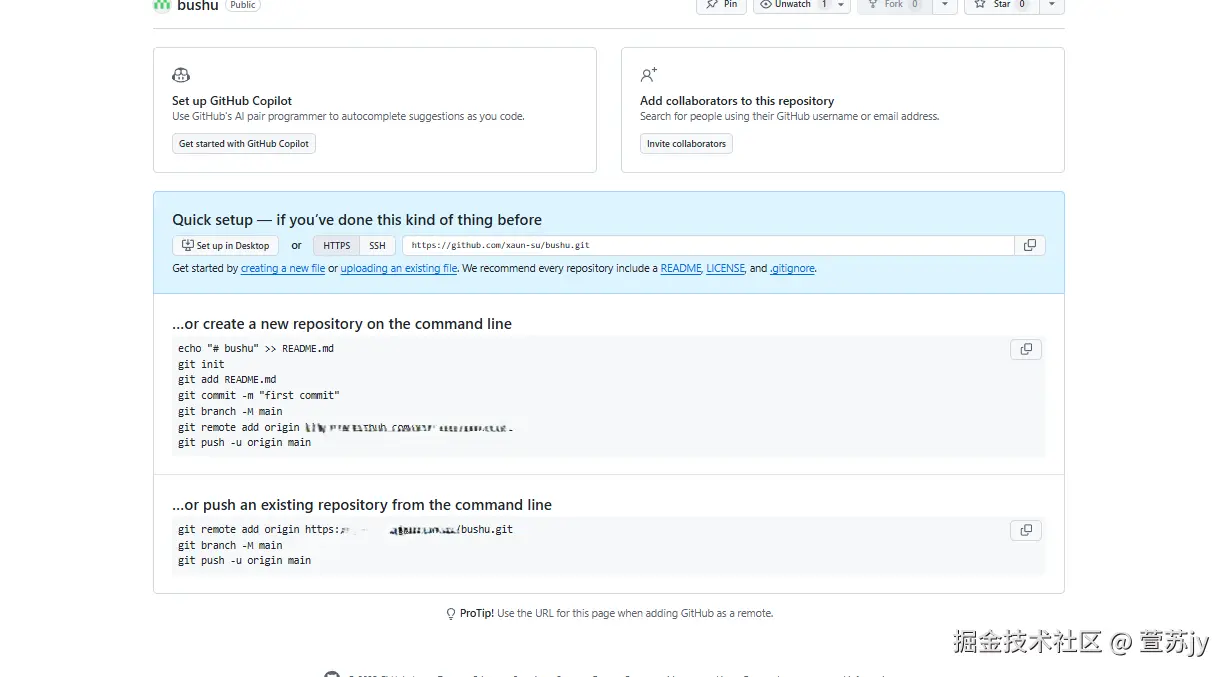Click the ProTip lightbulb icon
This screenshot has height=677, width=1230.
(x=451, y=614)
